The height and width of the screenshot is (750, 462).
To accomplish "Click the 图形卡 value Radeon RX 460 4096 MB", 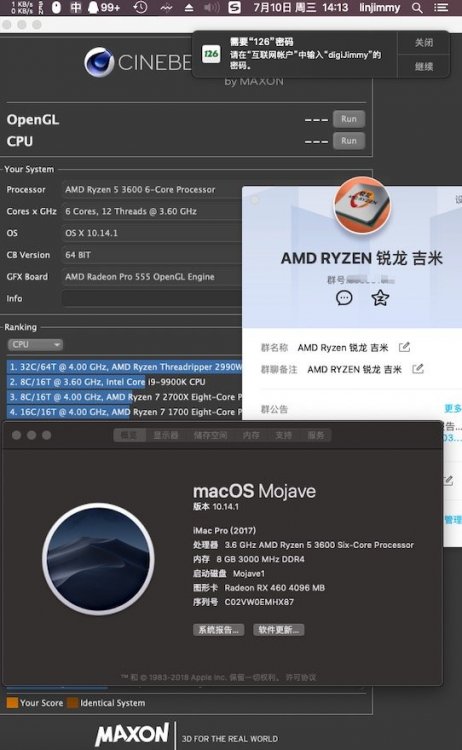I will [275, 587].
